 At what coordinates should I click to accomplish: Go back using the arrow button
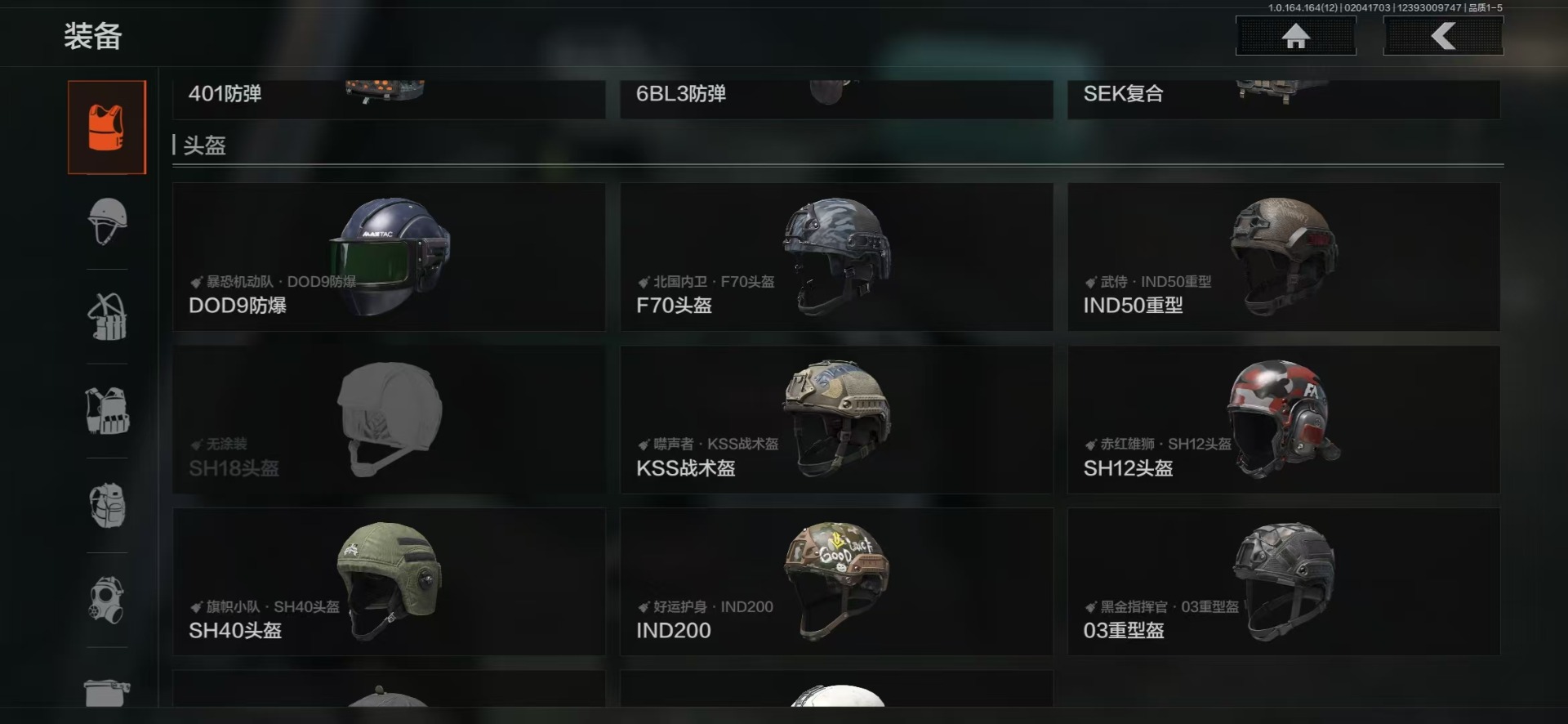point(1443,36)
